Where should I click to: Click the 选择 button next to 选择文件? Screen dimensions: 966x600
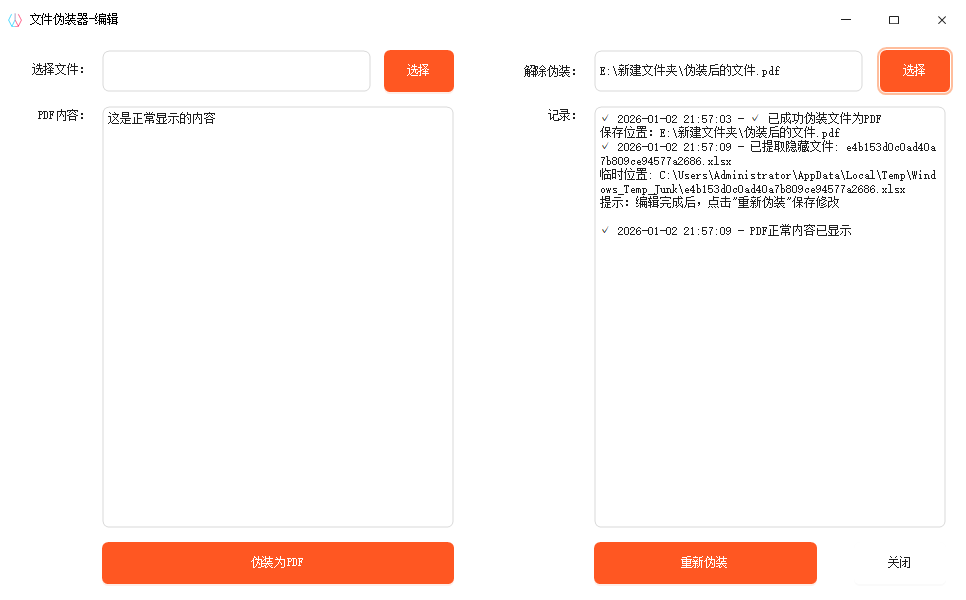419,71
